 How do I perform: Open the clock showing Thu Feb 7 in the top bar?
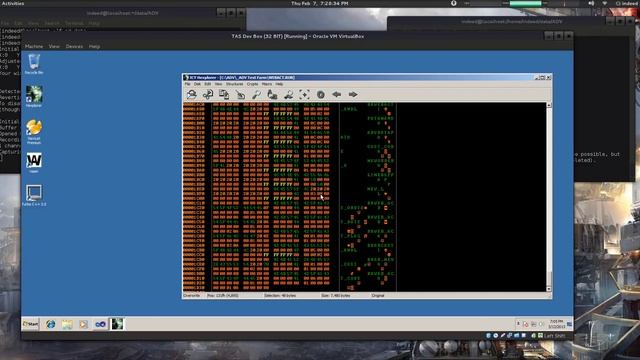pyautogui.click(x=320, y=3)
